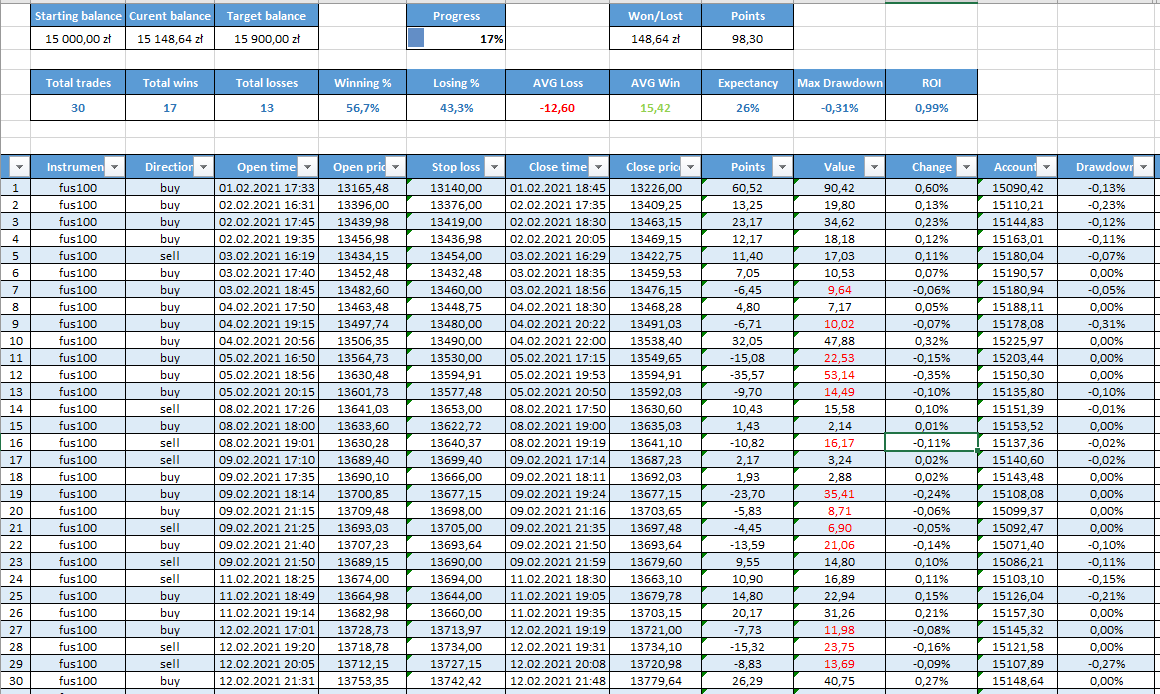
Task: Select account cell 15148,64 in last row
Action: click(1017, 681)
